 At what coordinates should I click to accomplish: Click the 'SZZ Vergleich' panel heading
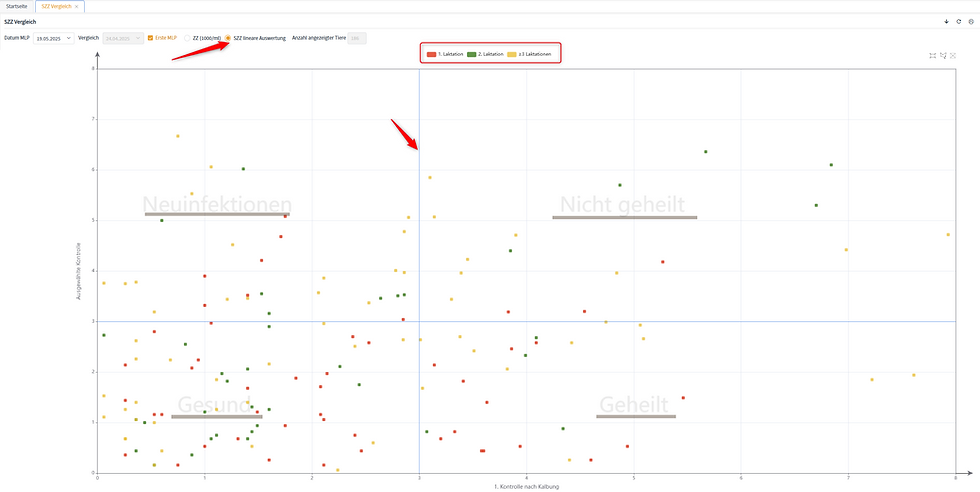tap(20, 21)
